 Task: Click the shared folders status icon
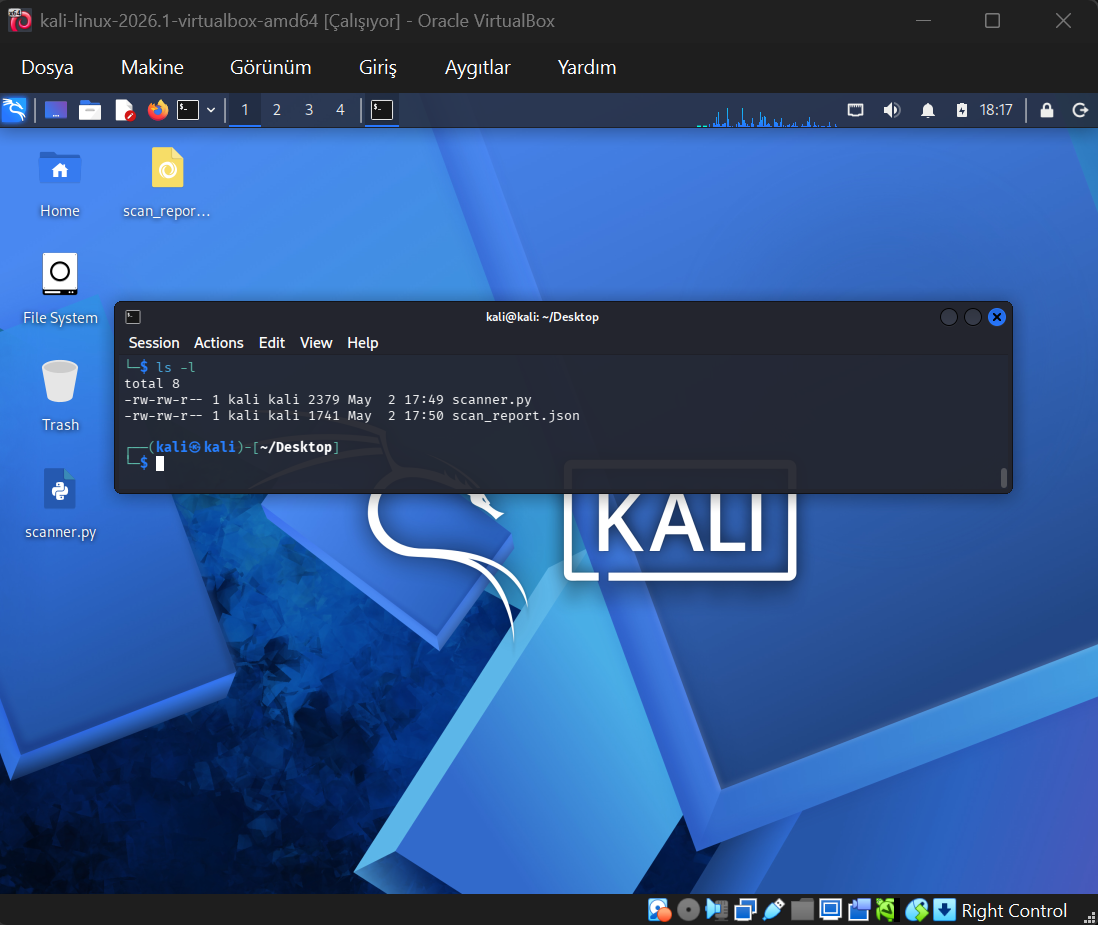(802, 910)
